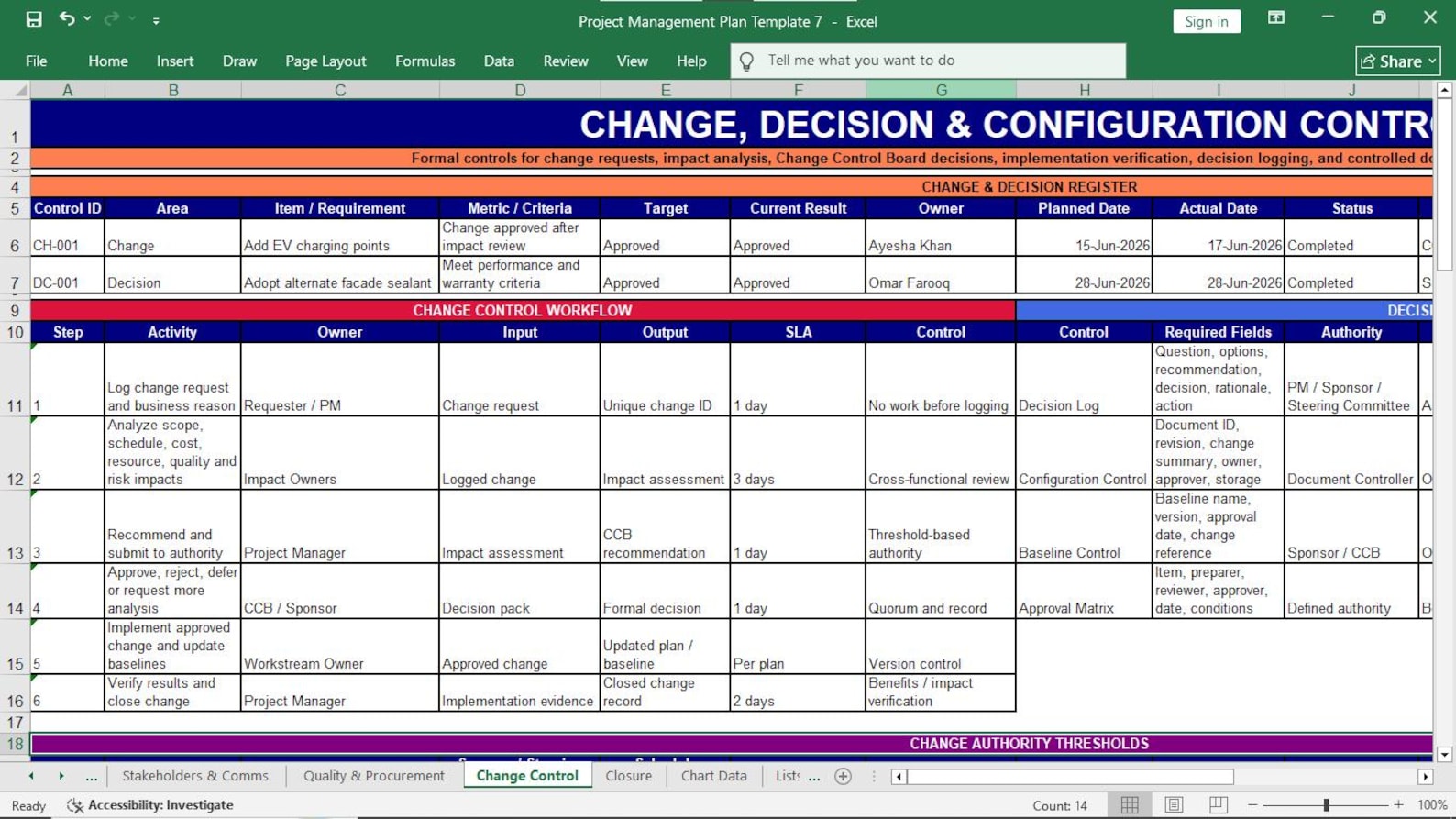Click the Approval Matrix cell
This screenshot has width=1456, height=819.
[1084, 592]
